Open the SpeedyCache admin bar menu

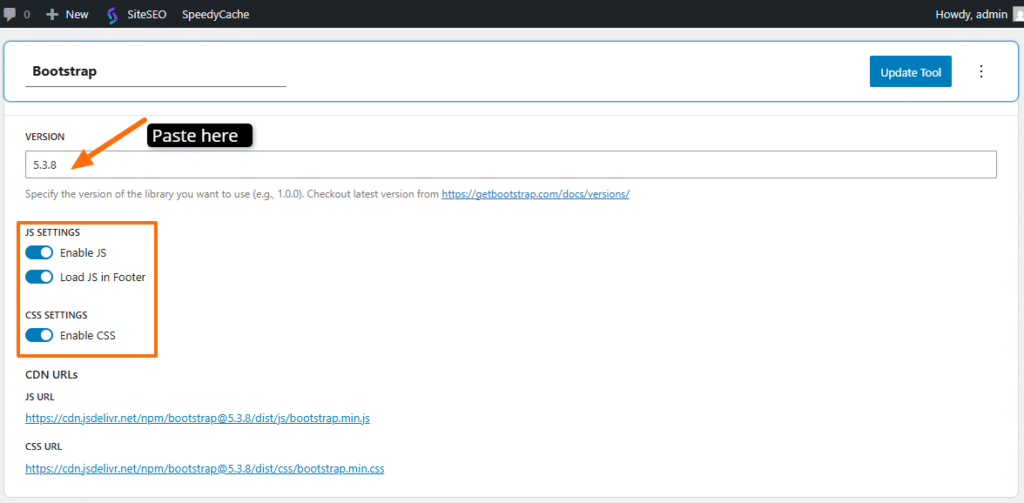pos(216,14)
